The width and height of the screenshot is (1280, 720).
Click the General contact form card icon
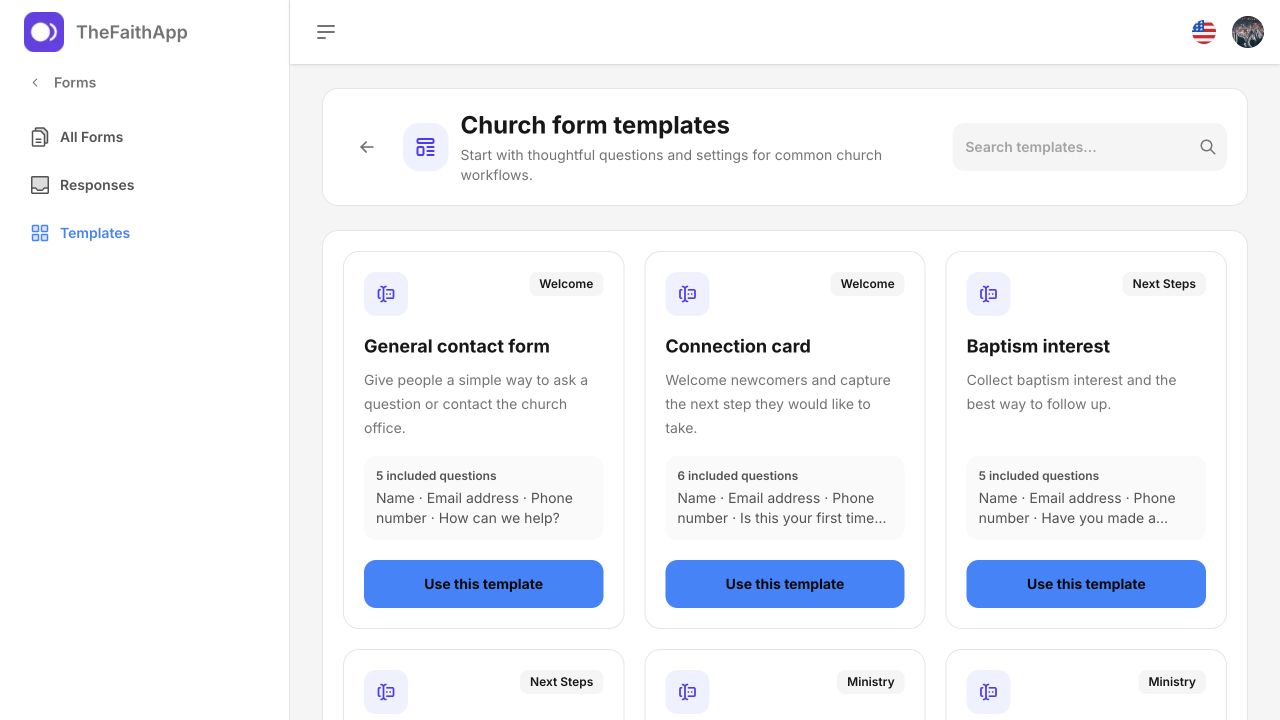click(x=386, y=294)
